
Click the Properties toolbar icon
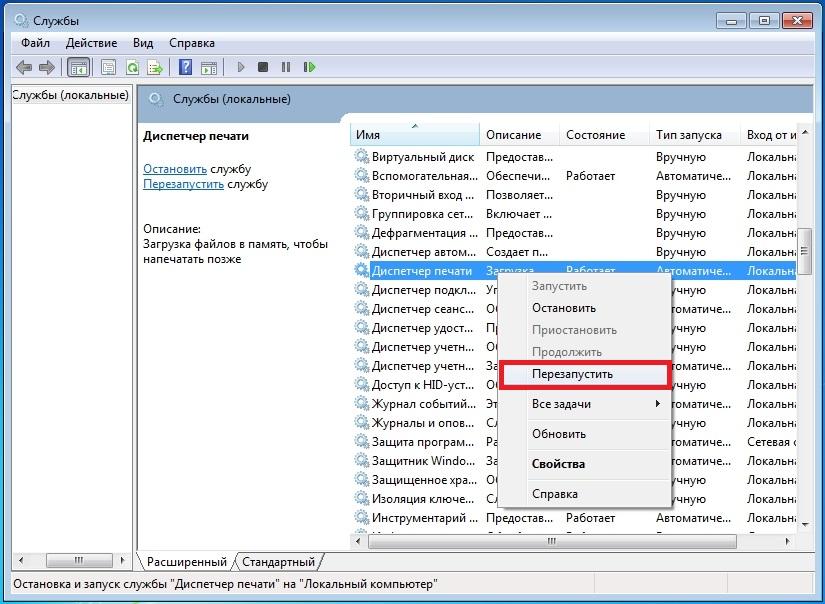[108, 68]
